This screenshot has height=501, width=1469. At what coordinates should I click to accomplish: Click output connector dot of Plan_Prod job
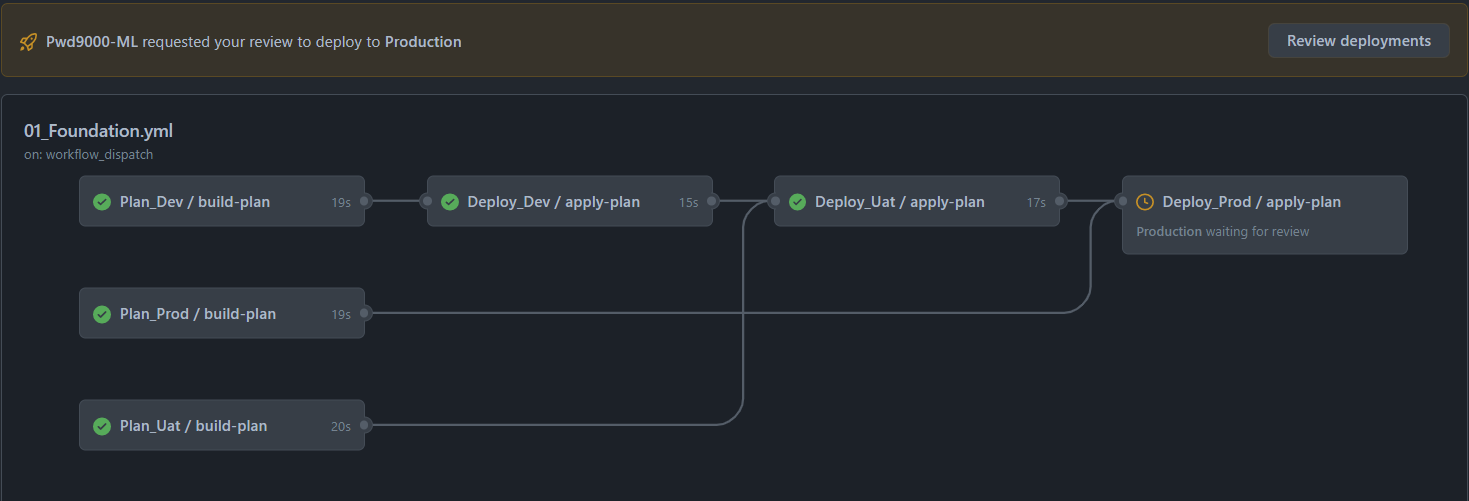point(365,313)
